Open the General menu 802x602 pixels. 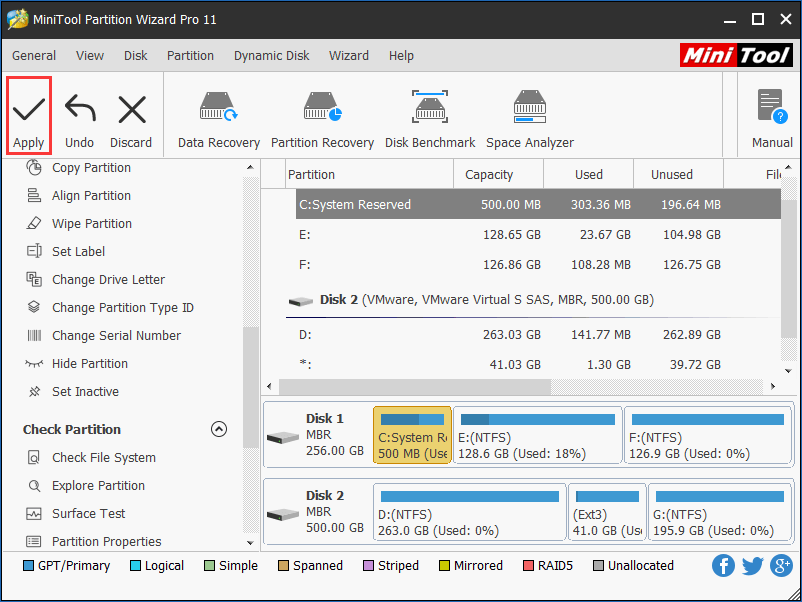click(x=34, y=55)
